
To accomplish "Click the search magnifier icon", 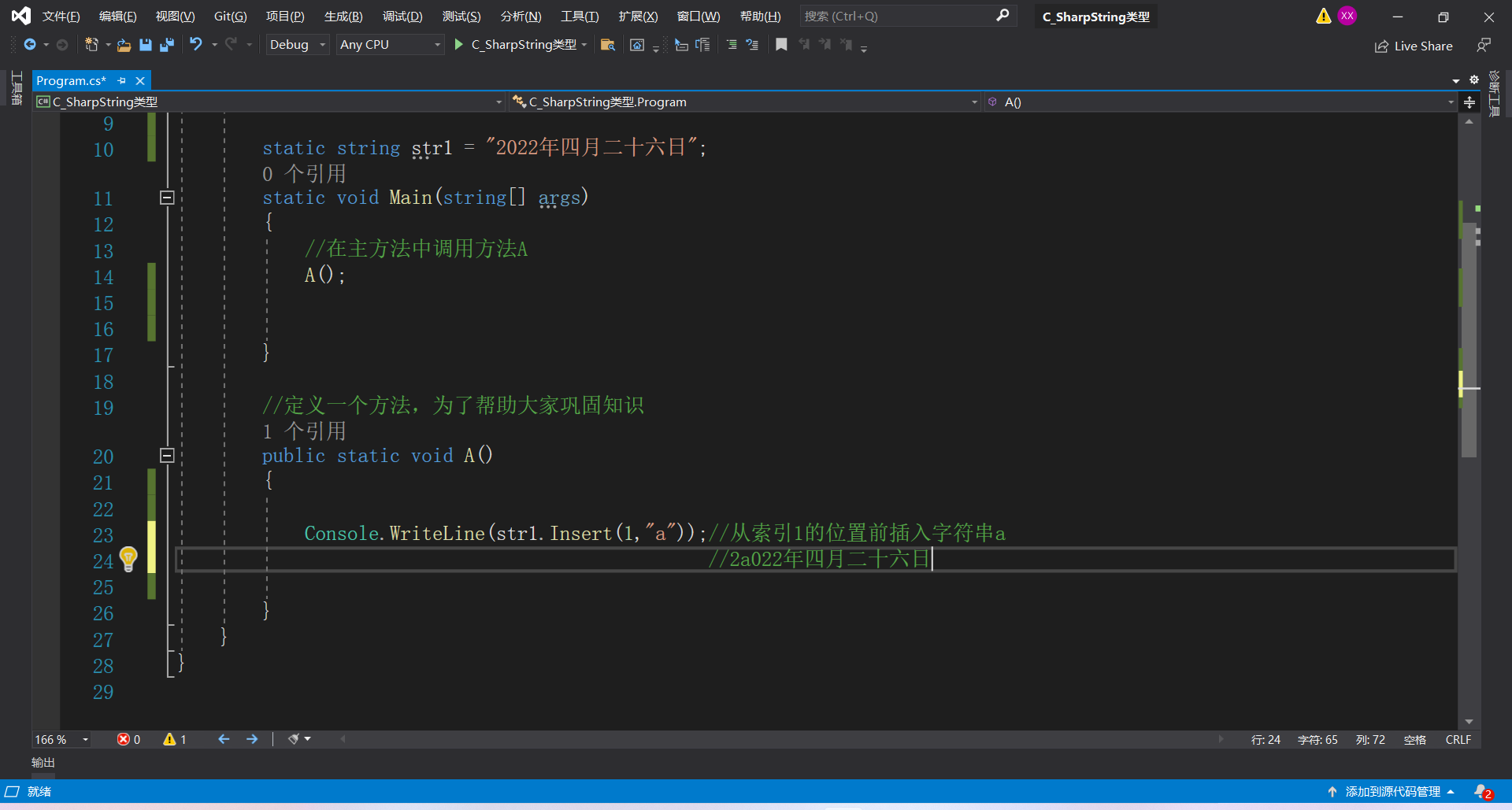I will point(1002,16).
